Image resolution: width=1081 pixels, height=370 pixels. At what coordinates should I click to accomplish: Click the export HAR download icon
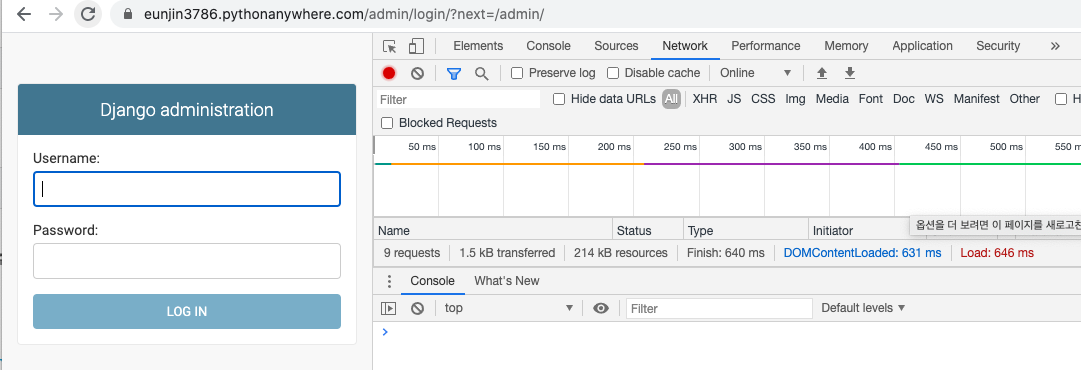click(850, 73)
